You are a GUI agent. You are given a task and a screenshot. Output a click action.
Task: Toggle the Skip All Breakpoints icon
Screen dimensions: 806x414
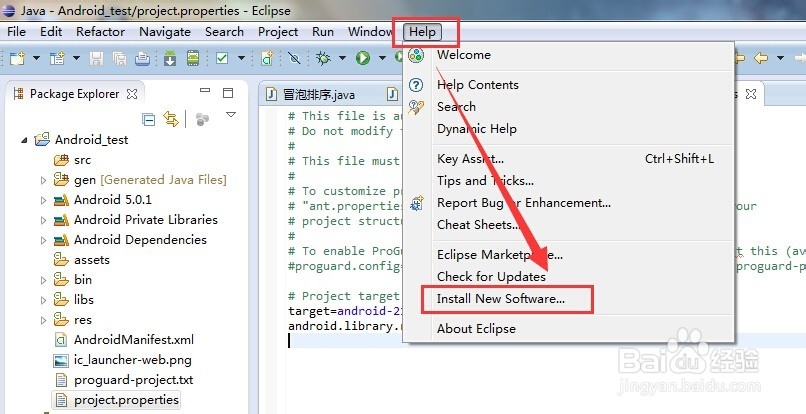(x=295, y=58)
